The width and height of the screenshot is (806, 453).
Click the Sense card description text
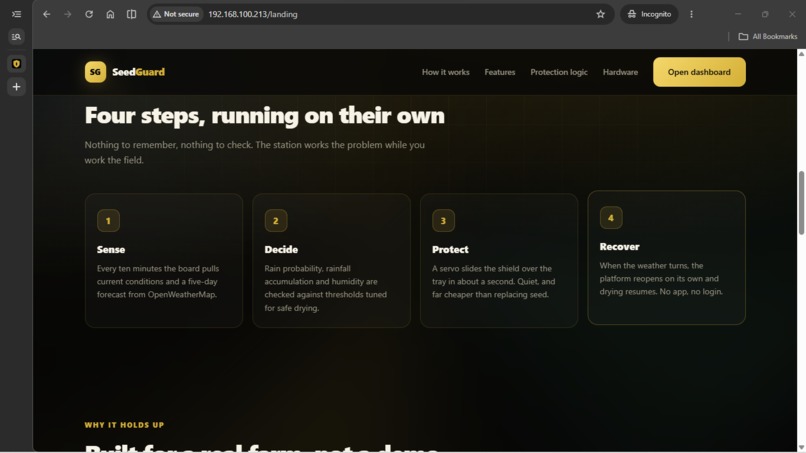[x=158, y=281]
